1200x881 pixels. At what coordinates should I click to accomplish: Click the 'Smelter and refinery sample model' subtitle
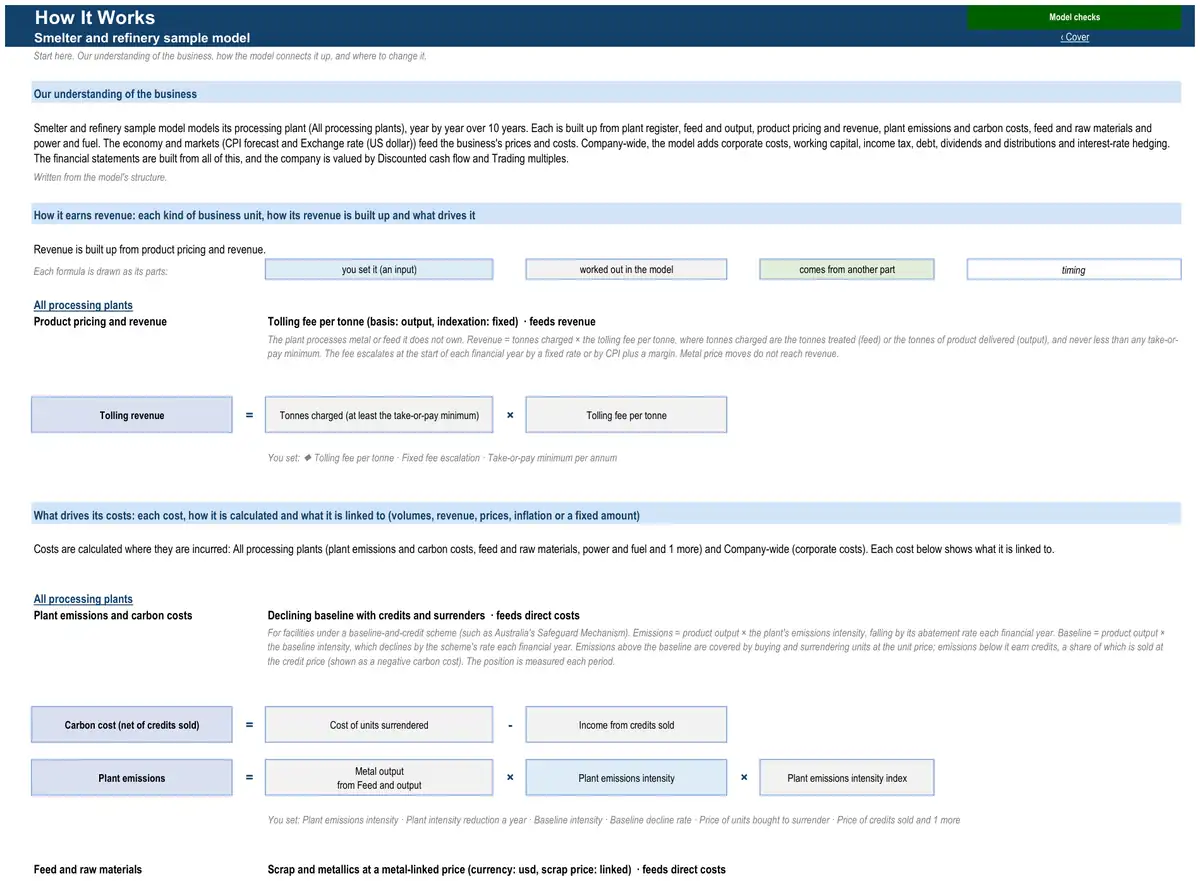point(142,38)
